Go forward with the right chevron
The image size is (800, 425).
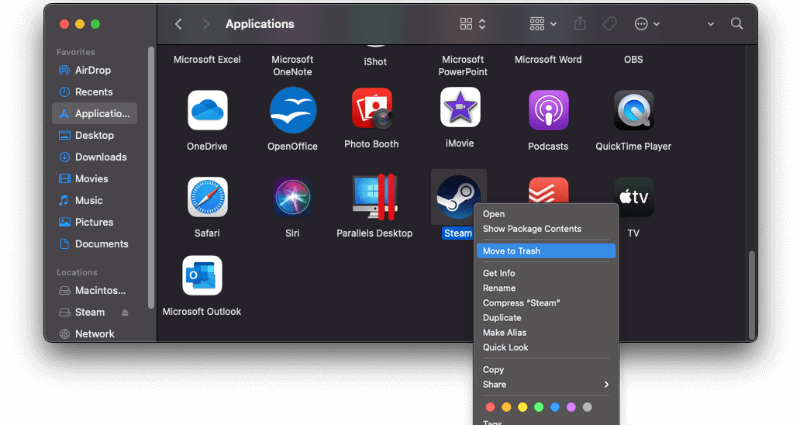(x=206, y=24)
